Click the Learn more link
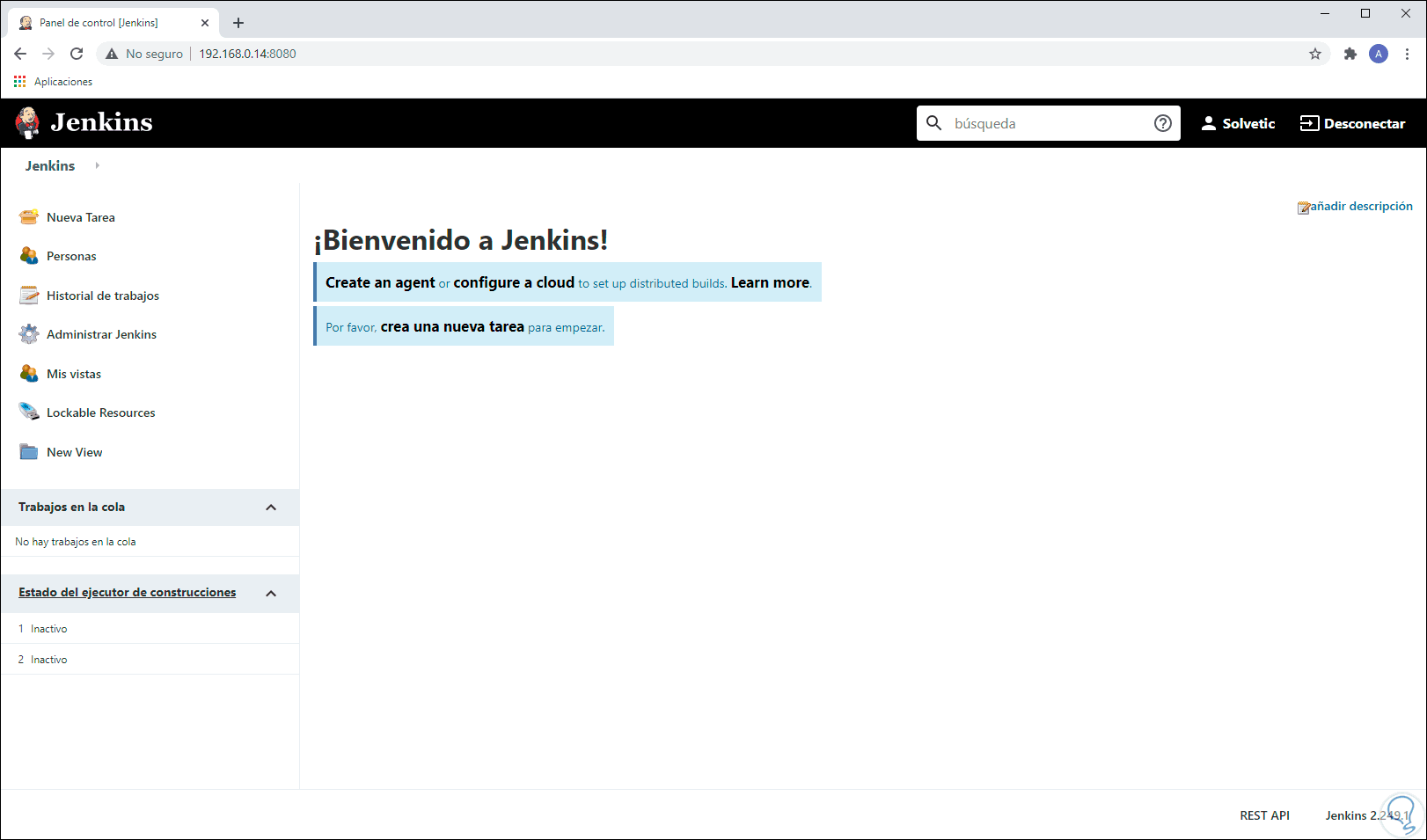This screenshot has height=840, width=1427. tap(770, 282)
